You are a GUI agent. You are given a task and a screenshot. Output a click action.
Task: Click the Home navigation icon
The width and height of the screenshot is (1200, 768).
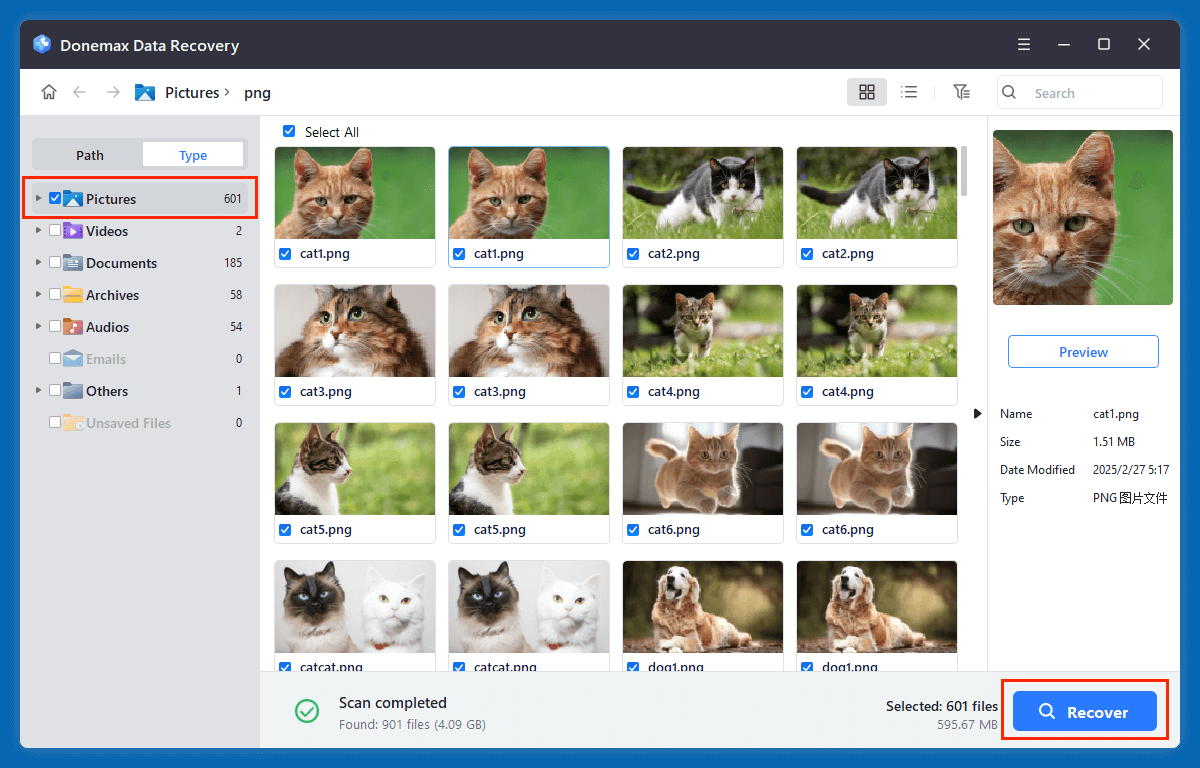pos(49,92)
